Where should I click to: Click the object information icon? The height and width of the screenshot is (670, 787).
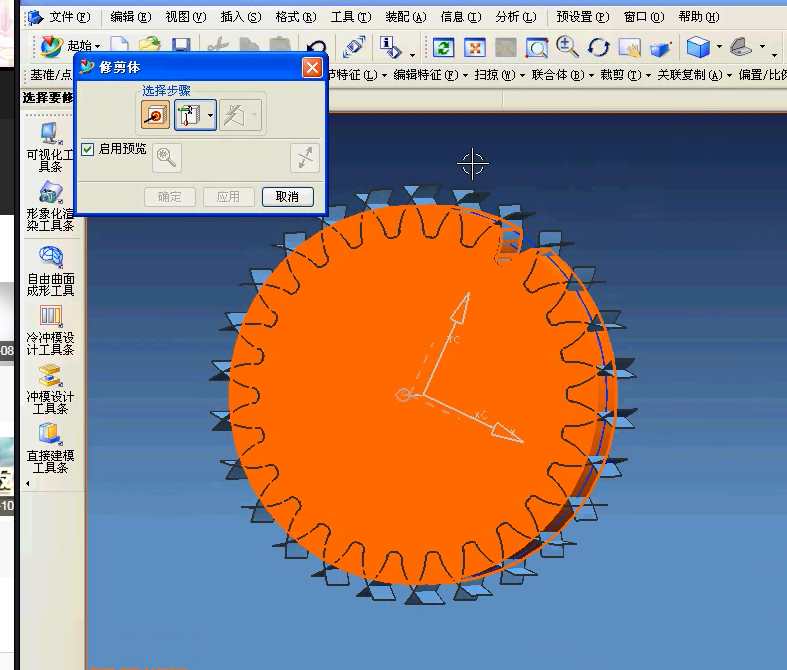click(x=390, y=47)
